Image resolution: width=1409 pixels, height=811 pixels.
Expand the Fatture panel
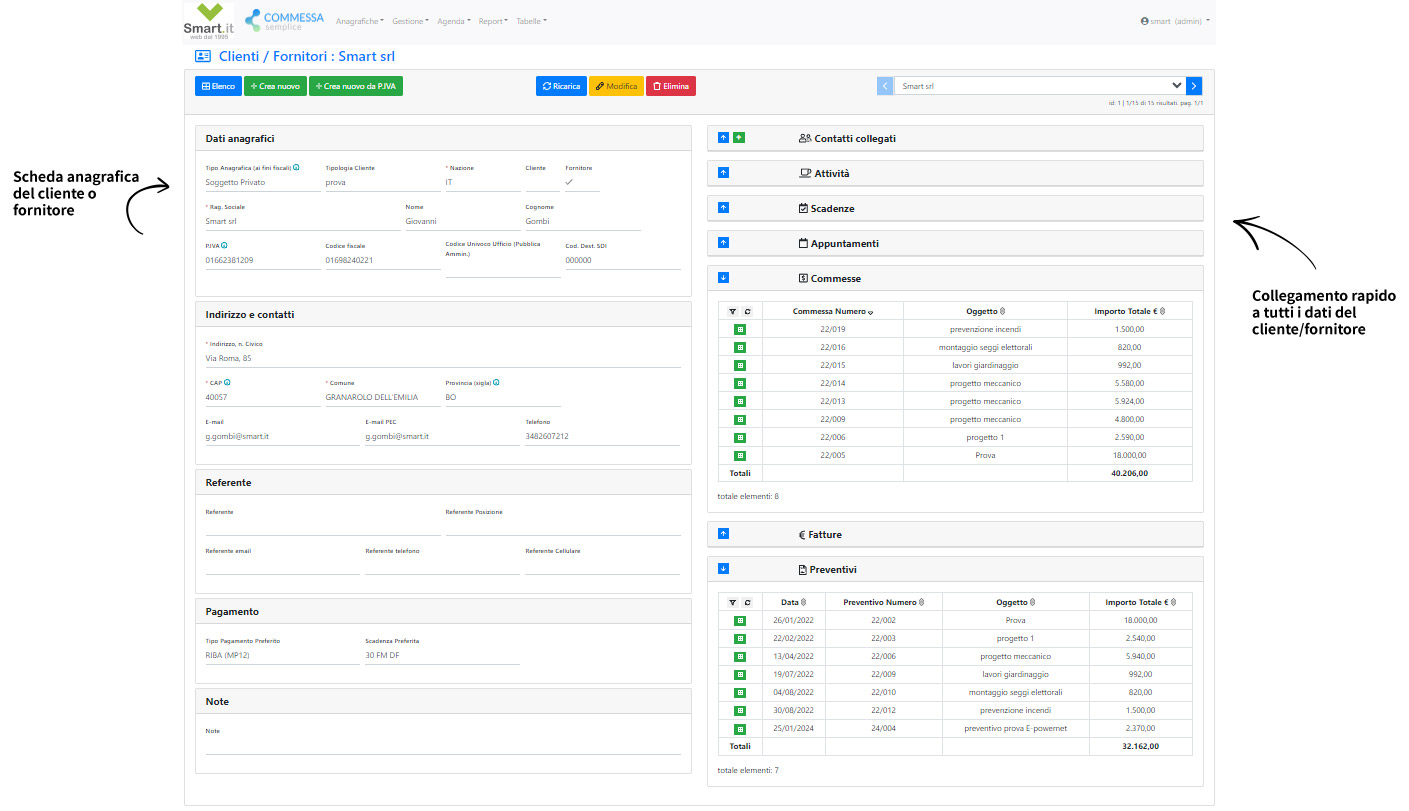[x=724, y=534]
